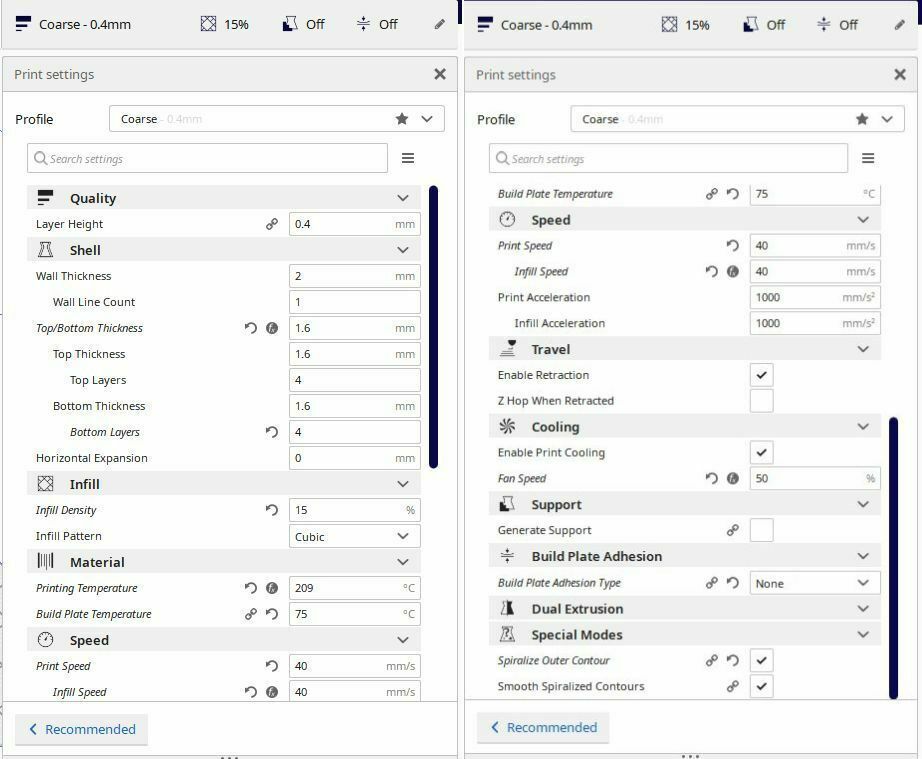Image resolution: width=922 pixels, height=759 pixels.
Task: Reset Infill Density with the revert arrow
Action: point(271,510)
